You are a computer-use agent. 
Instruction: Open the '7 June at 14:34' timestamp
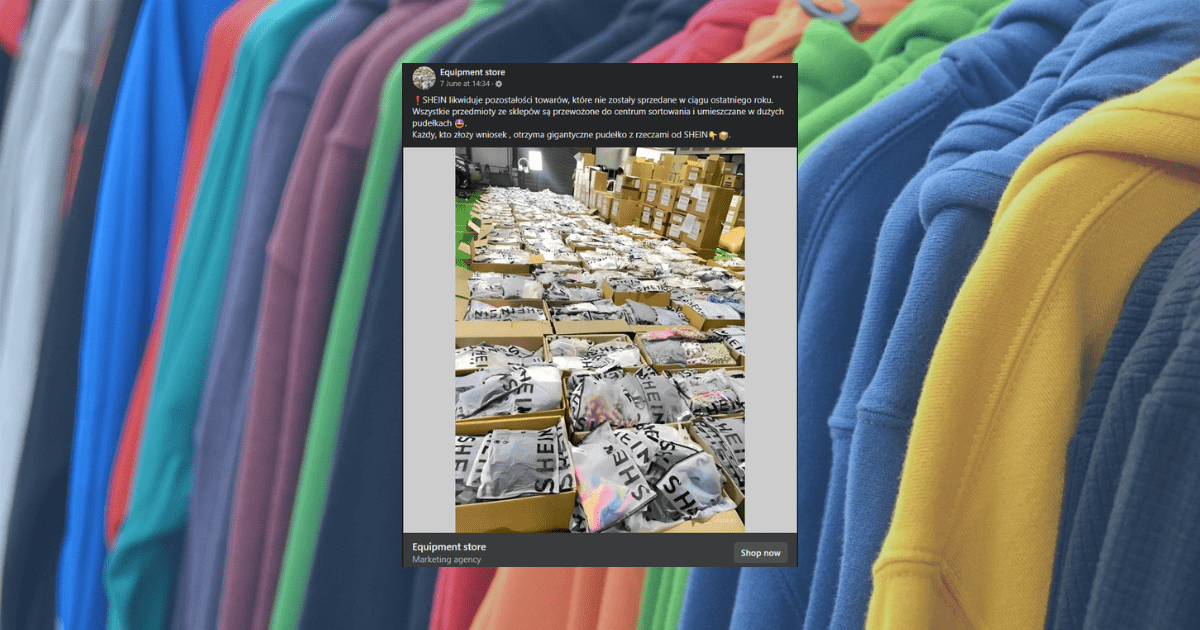click(x=465, y=84)
